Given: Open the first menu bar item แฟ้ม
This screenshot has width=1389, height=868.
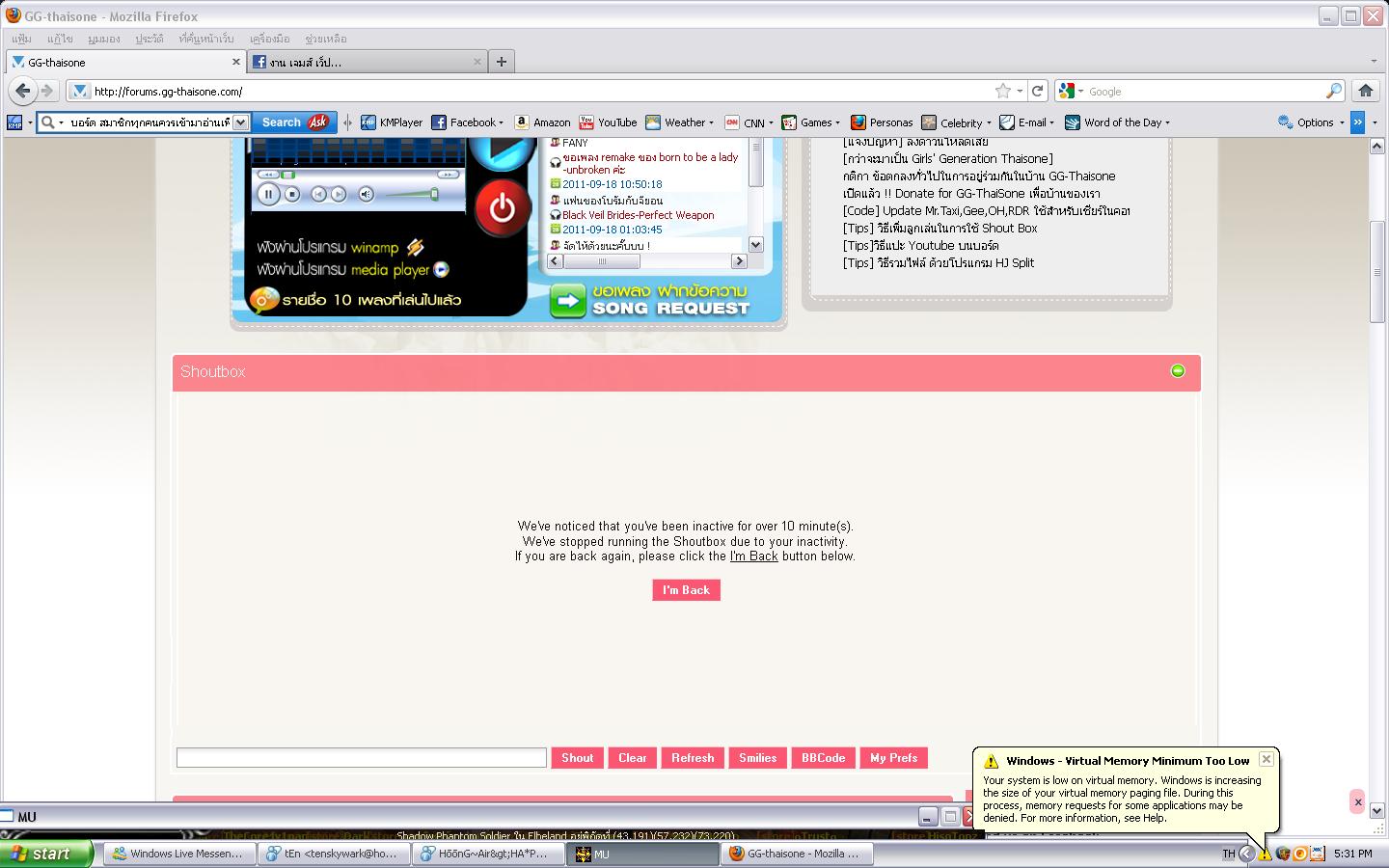Looking at the screenshot, I should click(21, 39).
